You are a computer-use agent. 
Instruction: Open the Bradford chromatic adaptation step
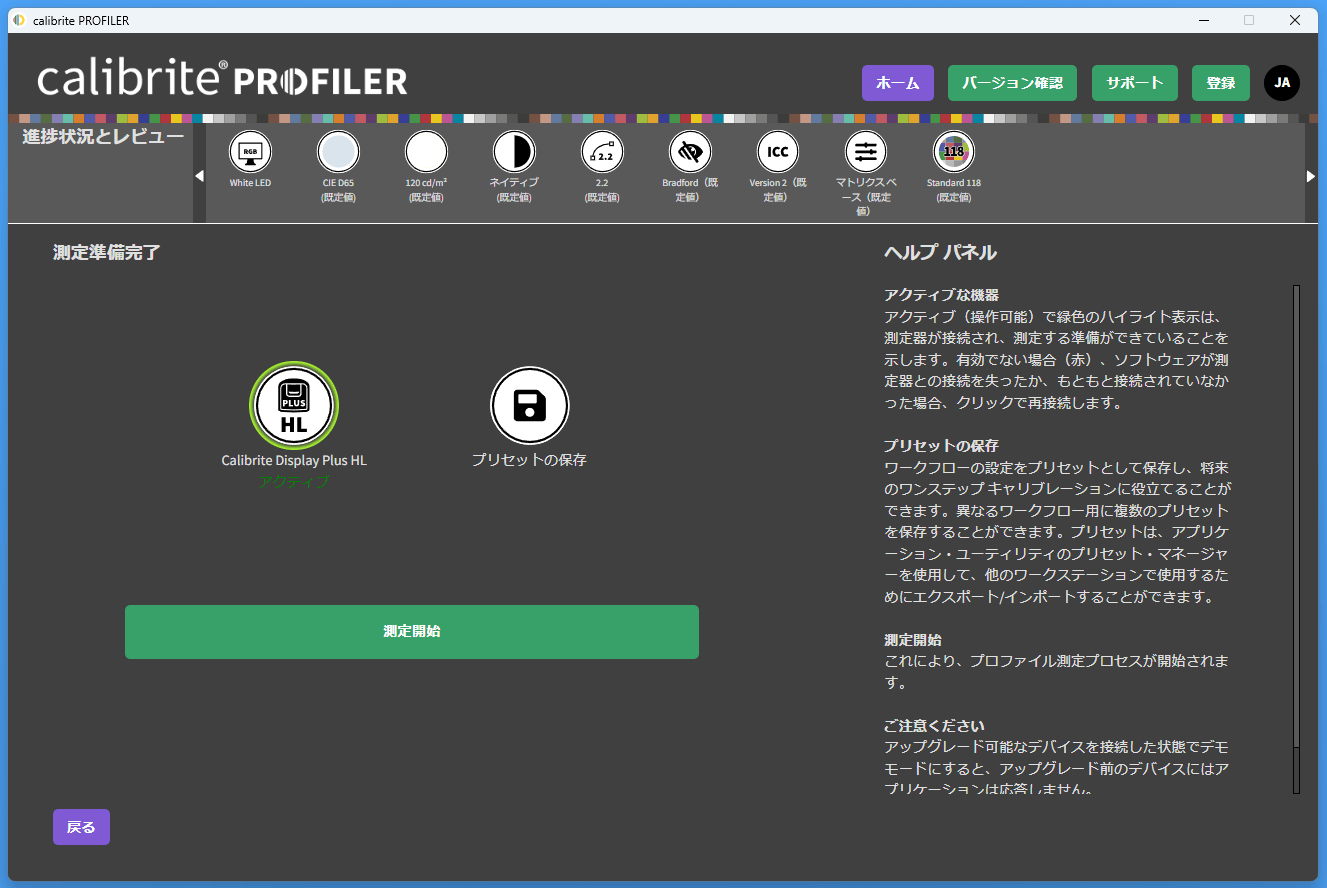click(x=690, y=152)
